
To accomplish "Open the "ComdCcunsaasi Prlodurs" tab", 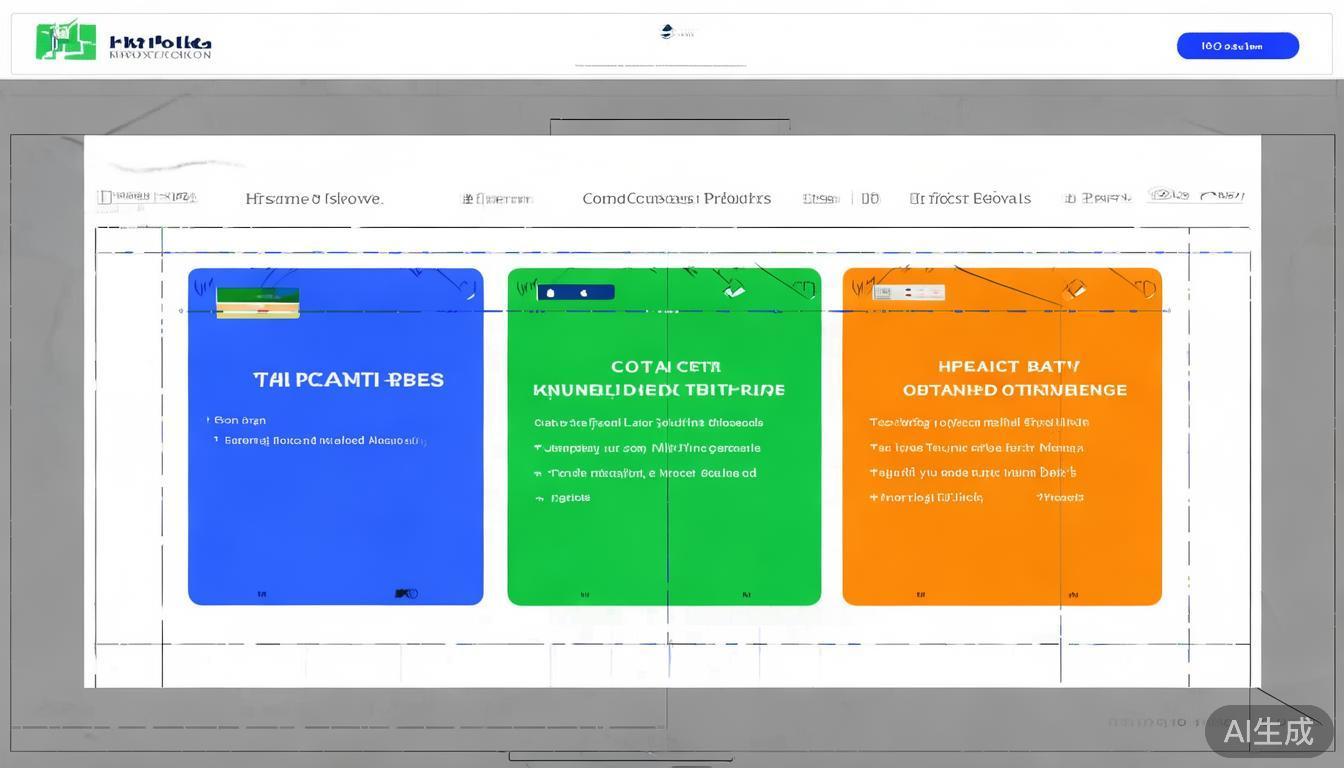I will (676, 199).
